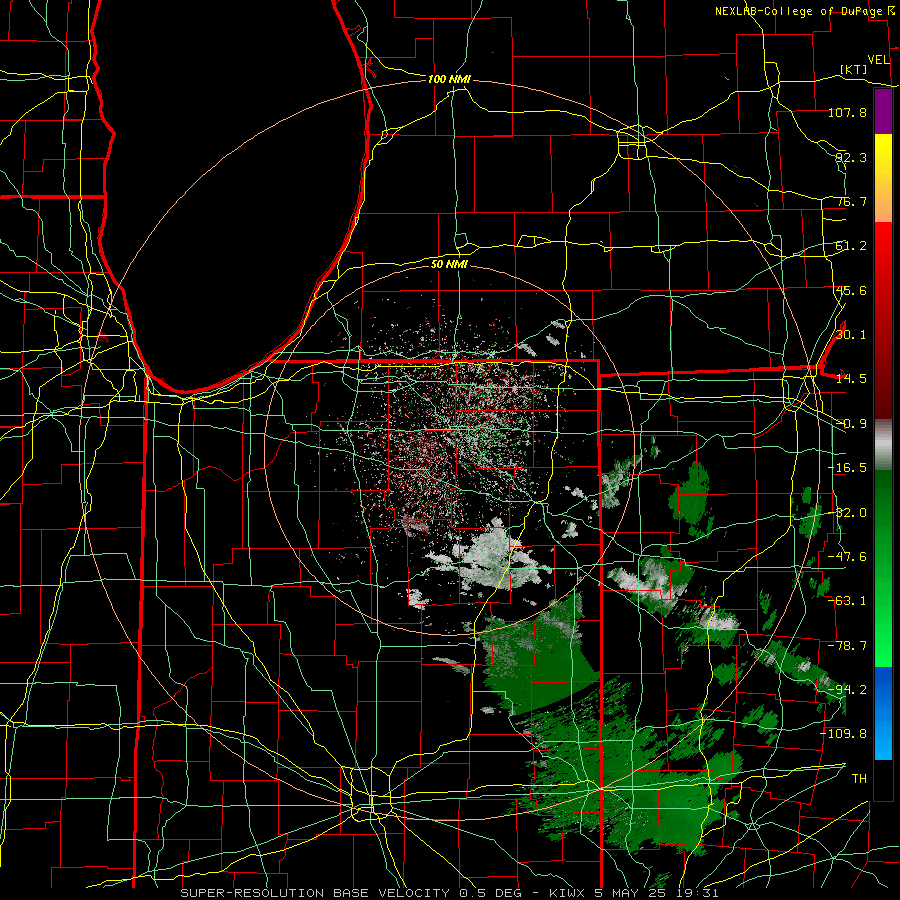The image size is (900, 900).
Task: Click the -63.1 velocity scale value
Action: coord(847,601)
